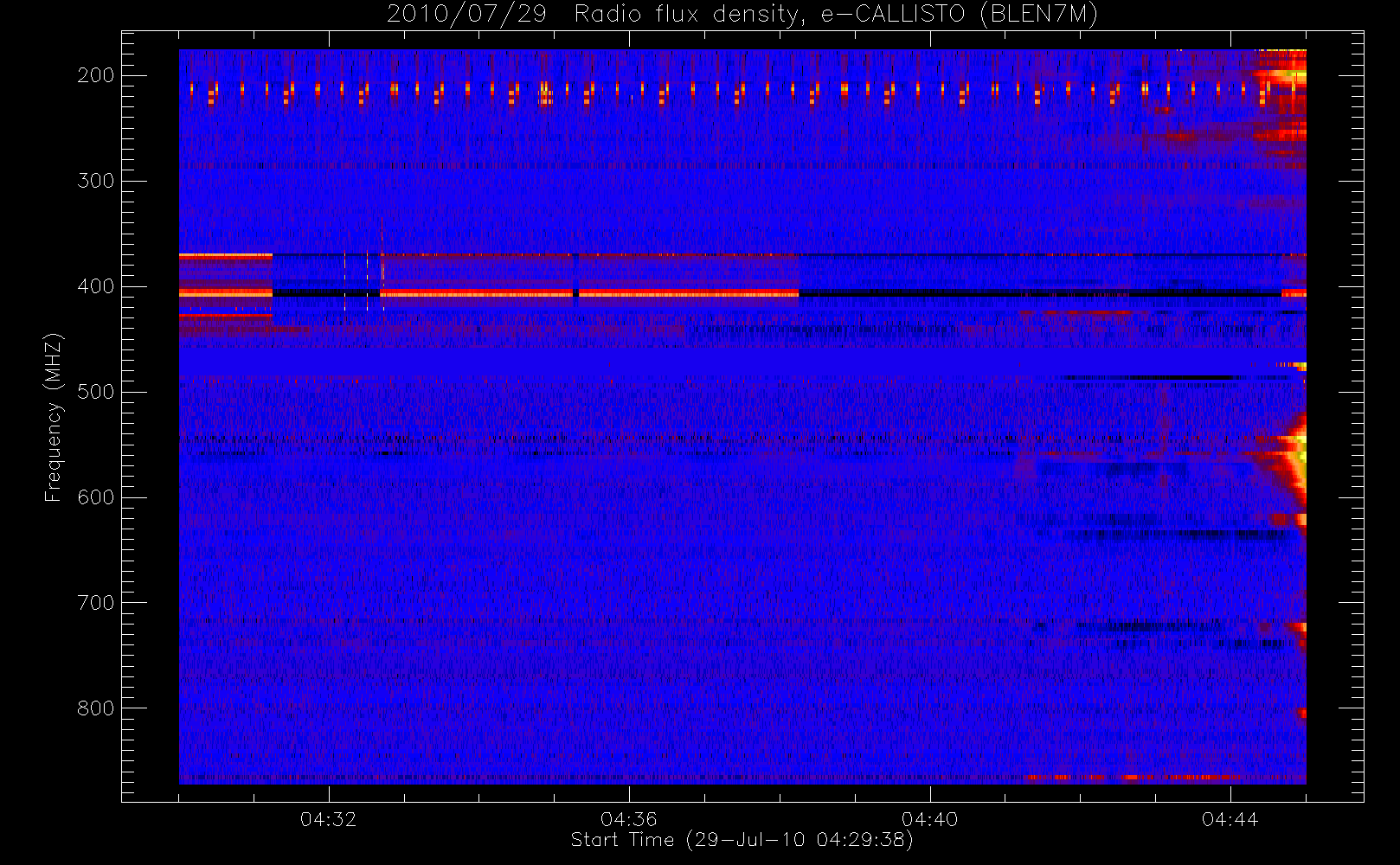Click the 300 frequency tick label
Screen dimensions: 1400x865
coord(95,181)
